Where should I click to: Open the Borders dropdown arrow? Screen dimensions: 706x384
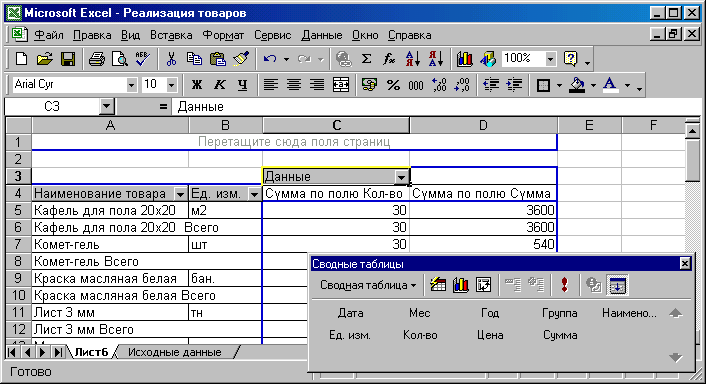[x=559, y=85]
